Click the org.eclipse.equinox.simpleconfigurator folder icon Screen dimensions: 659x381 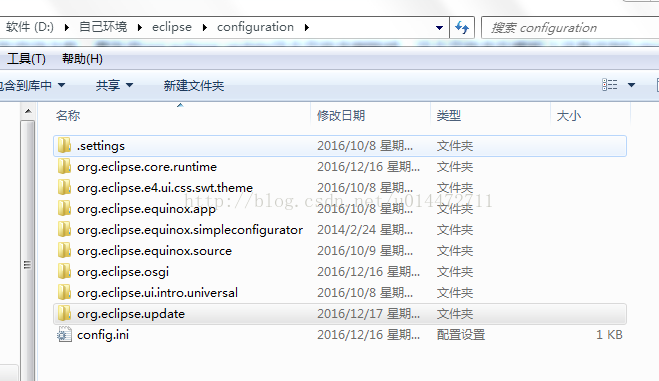tap(64, 230)
